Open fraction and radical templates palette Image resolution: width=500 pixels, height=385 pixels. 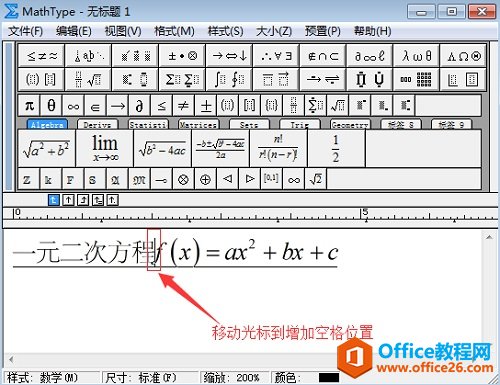pyautogui.click(x=88, y=79)
